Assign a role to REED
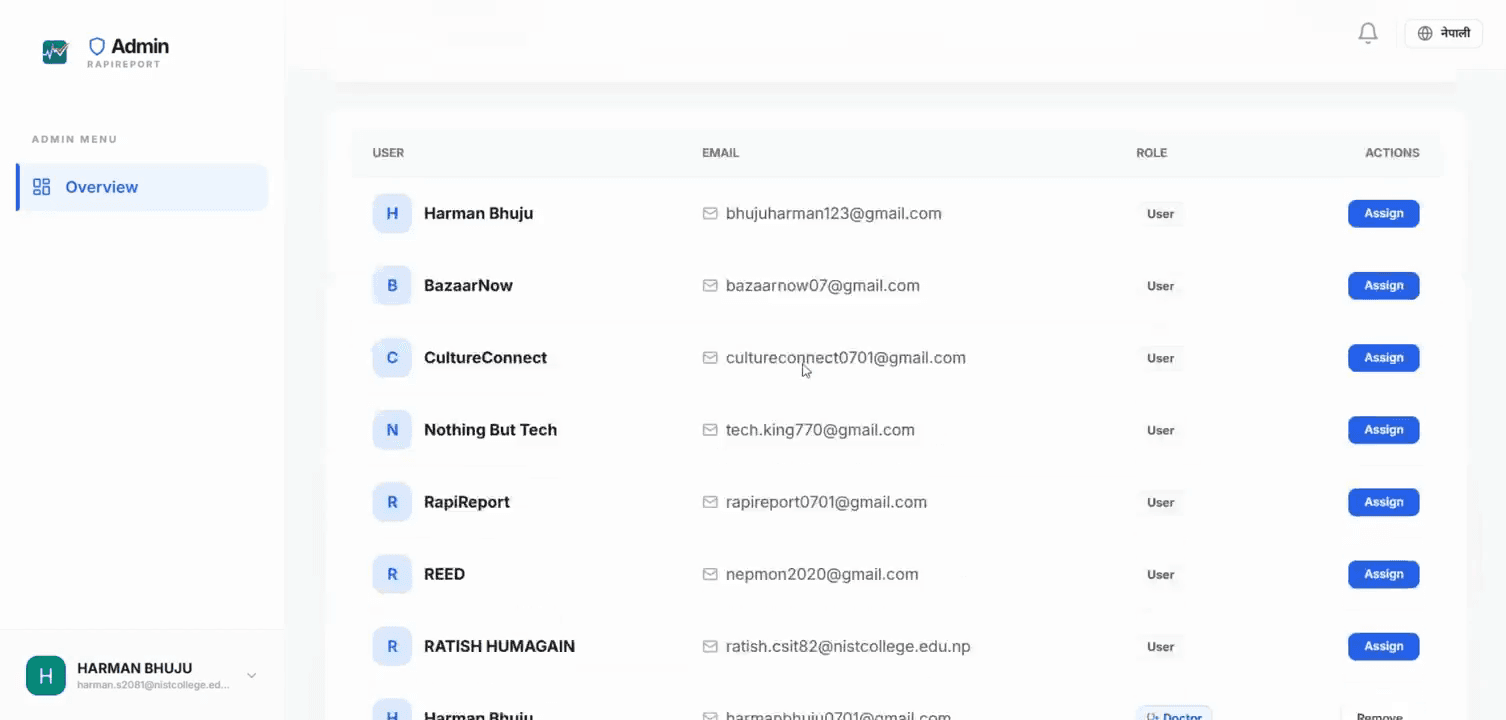 pos(1384,574)
